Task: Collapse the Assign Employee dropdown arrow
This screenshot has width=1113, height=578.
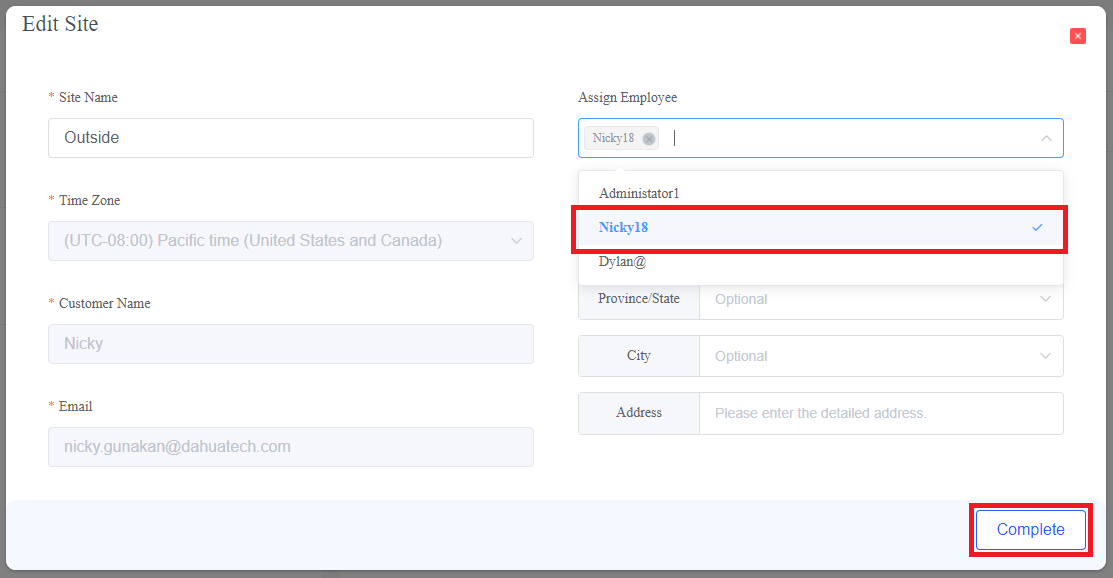Action: tap(1046, 139)
